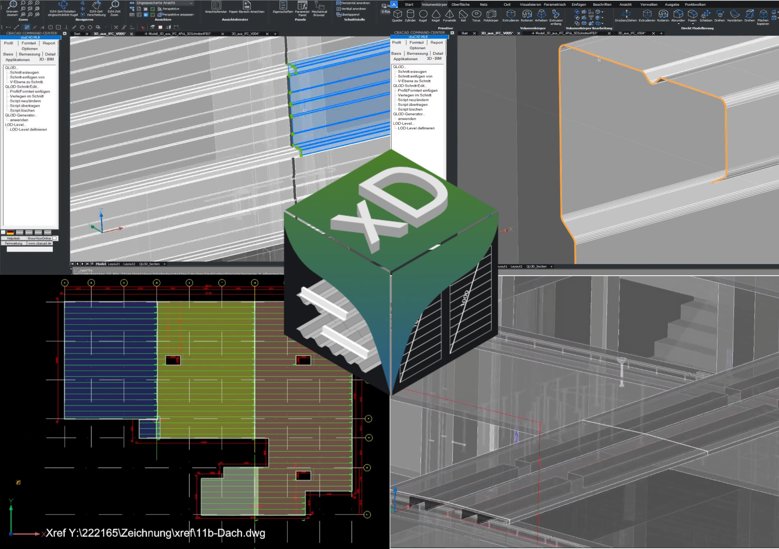This screenshot has width=779, height=549.
Task: Click the Flächen kopieren tool
Action: tap(763, 16)
